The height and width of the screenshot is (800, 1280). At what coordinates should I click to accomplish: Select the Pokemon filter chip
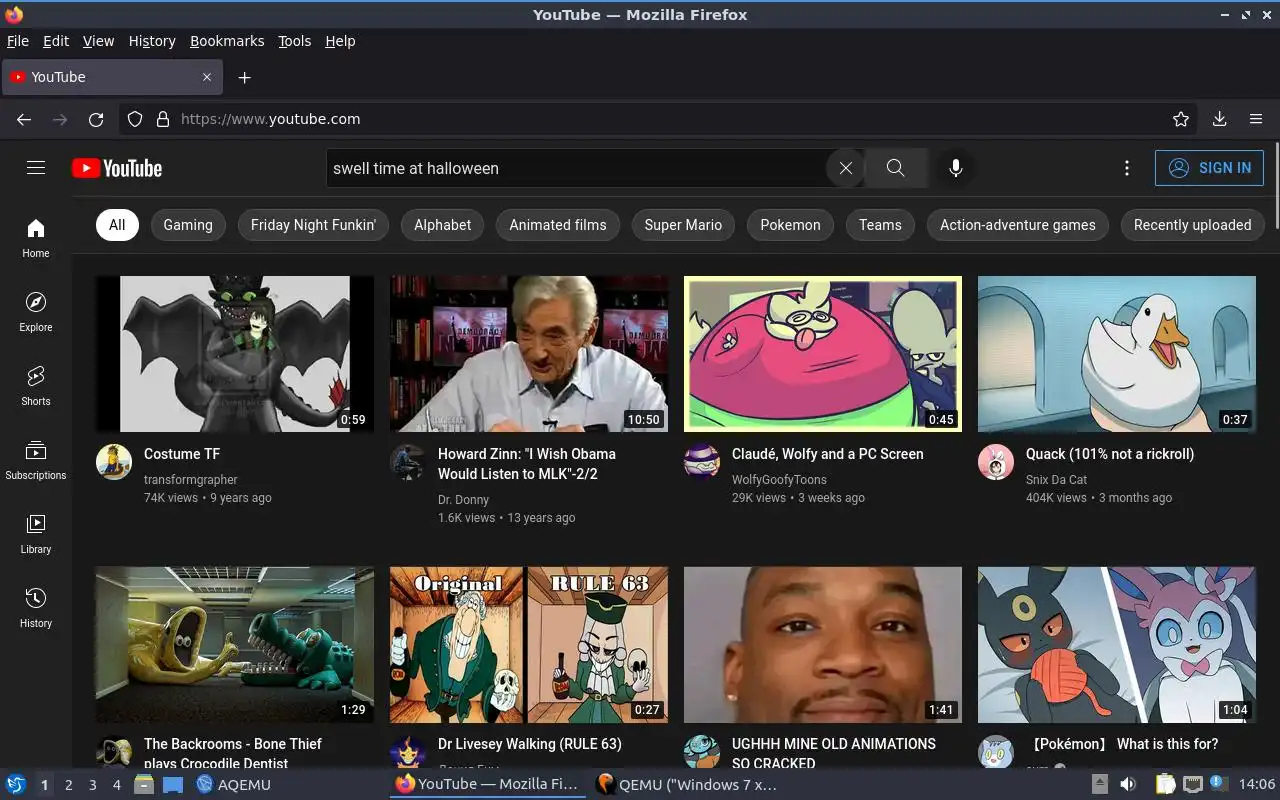[790, 225]
